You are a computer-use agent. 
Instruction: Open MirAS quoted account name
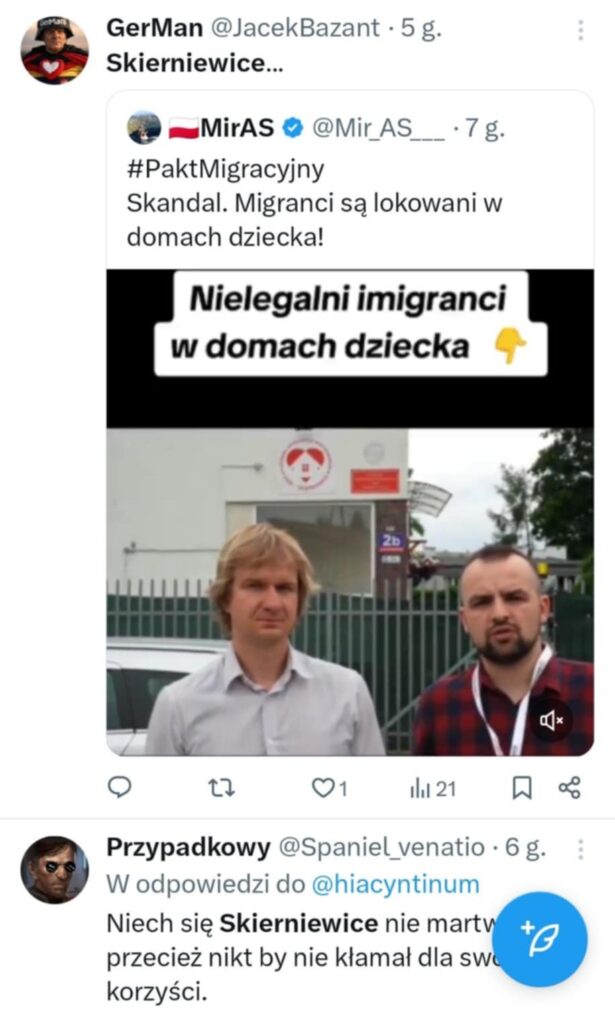(x=236, y=127)
